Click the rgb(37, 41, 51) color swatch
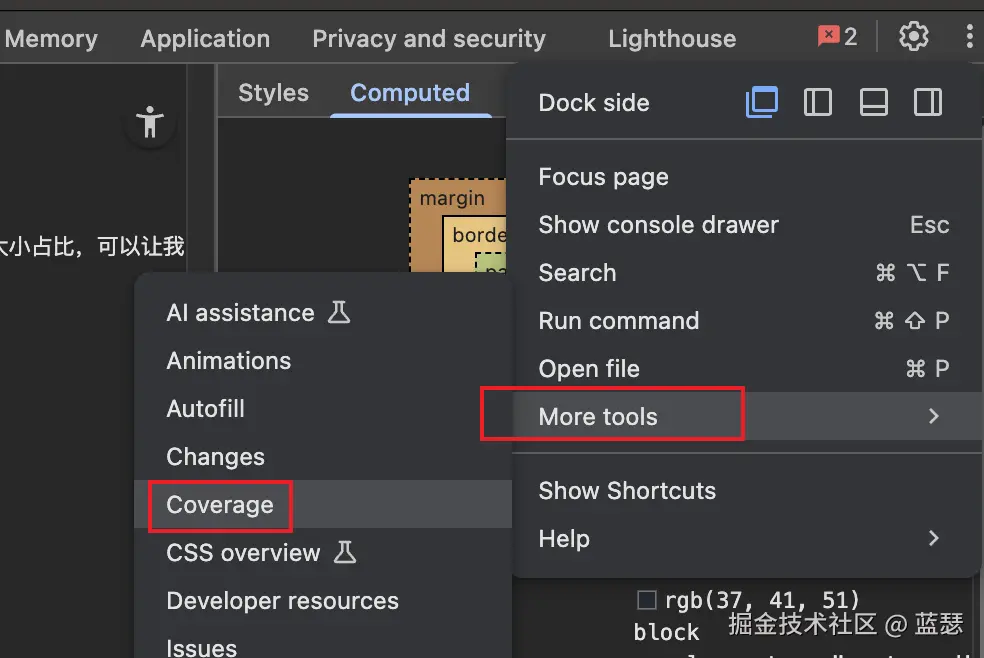The height and width of the screenshot is (658, 984). tap(647, 600)
